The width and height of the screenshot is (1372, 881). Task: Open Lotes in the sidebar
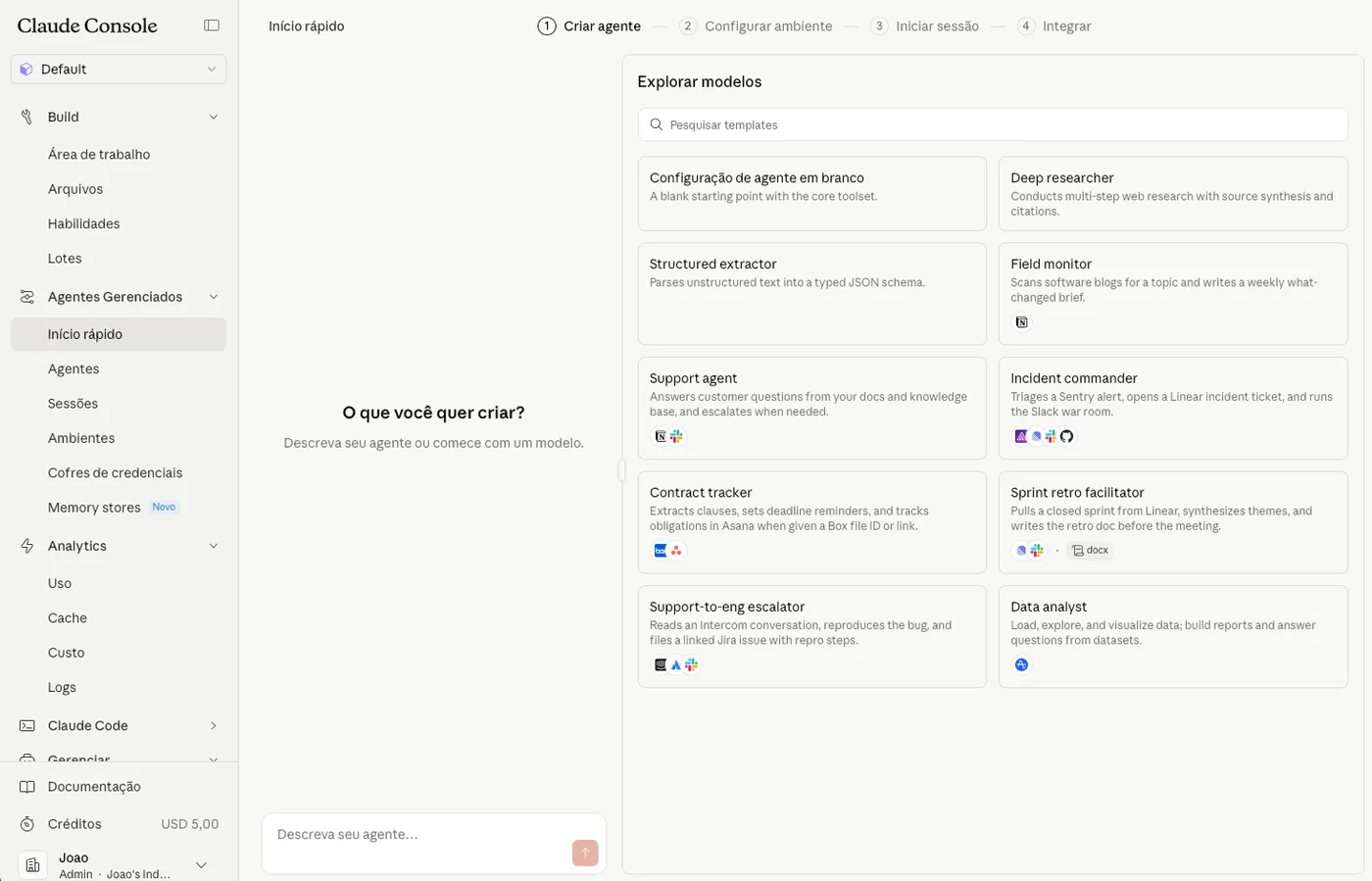pyautogui.click(x=119, y=259)
